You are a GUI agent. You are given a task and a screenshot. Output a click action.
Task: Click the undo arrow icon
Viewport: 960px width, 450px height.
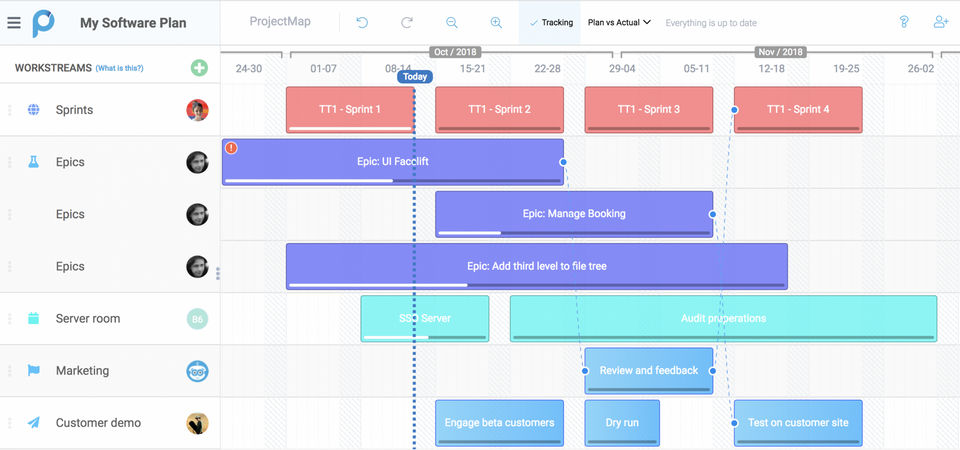tap(362, 22)
